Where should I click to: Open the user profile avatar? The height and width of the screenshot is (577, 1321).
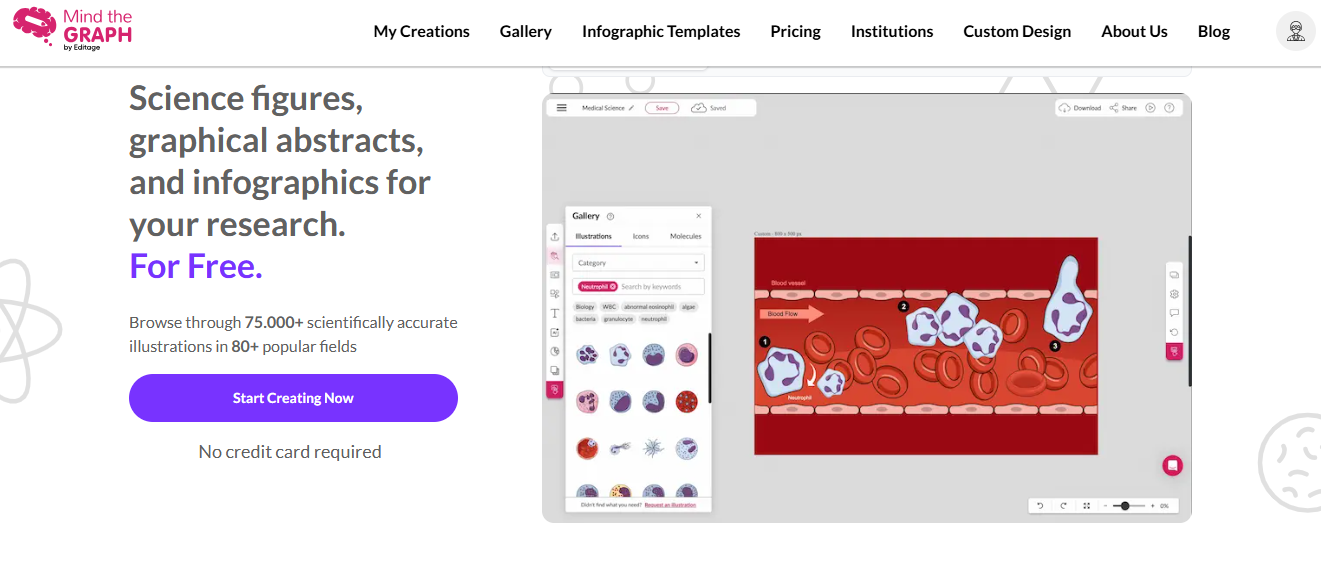[1296, 31]
